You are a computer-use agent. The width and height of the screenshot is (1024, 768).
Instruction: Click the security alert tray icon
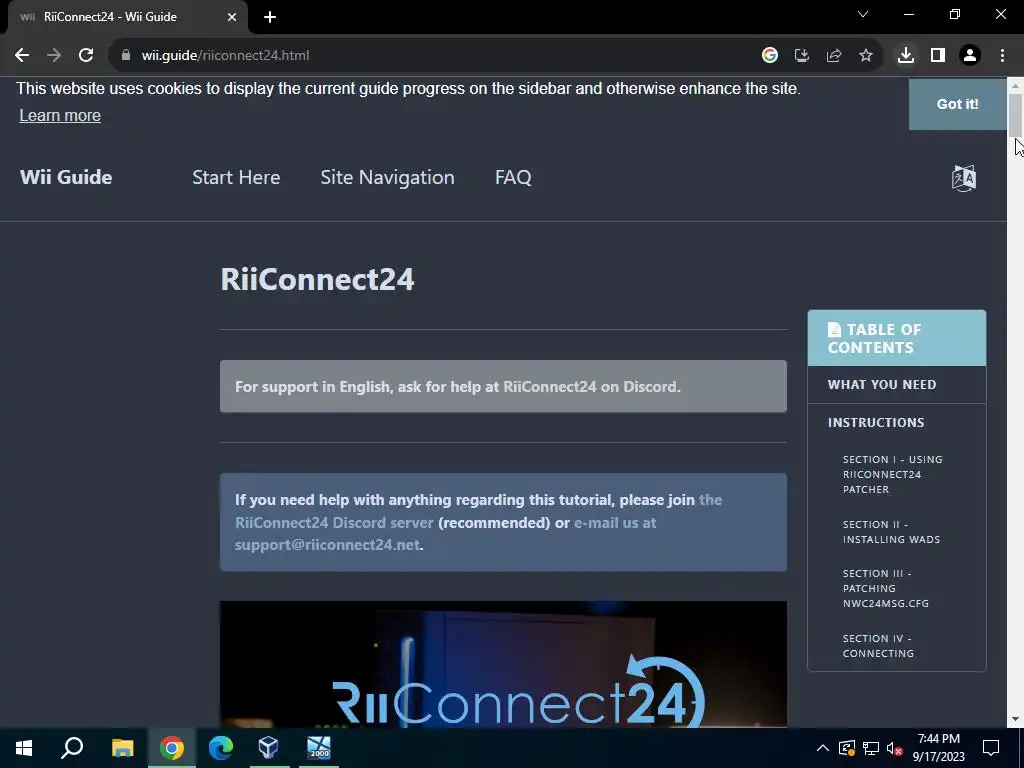tap(847, 748)
